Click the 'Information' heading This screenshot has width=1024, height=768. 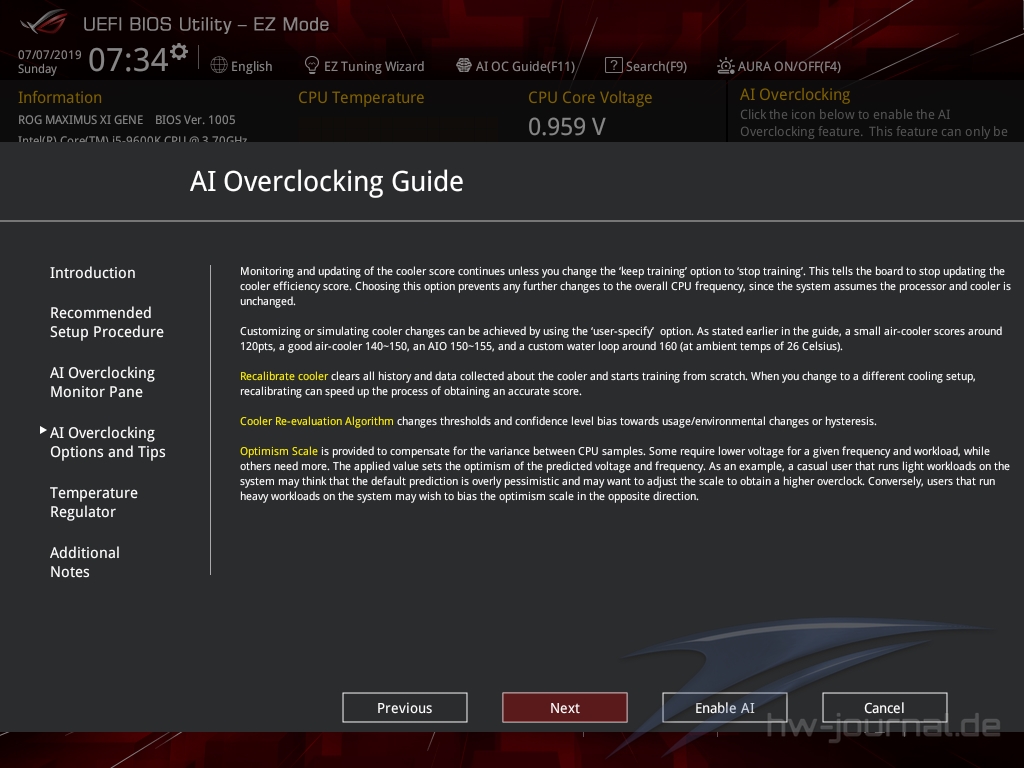point(60,97)
